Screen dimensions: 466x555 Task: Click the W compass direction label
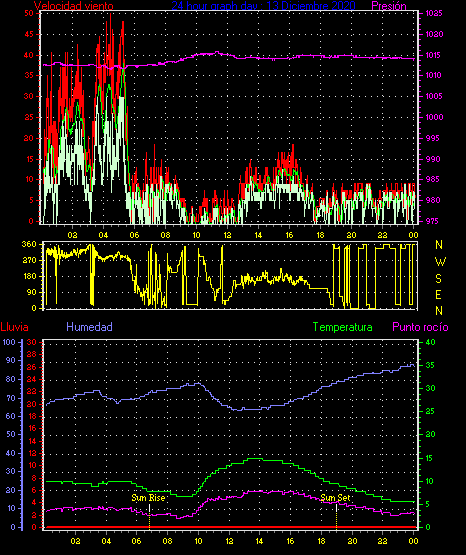click(440, 262)
